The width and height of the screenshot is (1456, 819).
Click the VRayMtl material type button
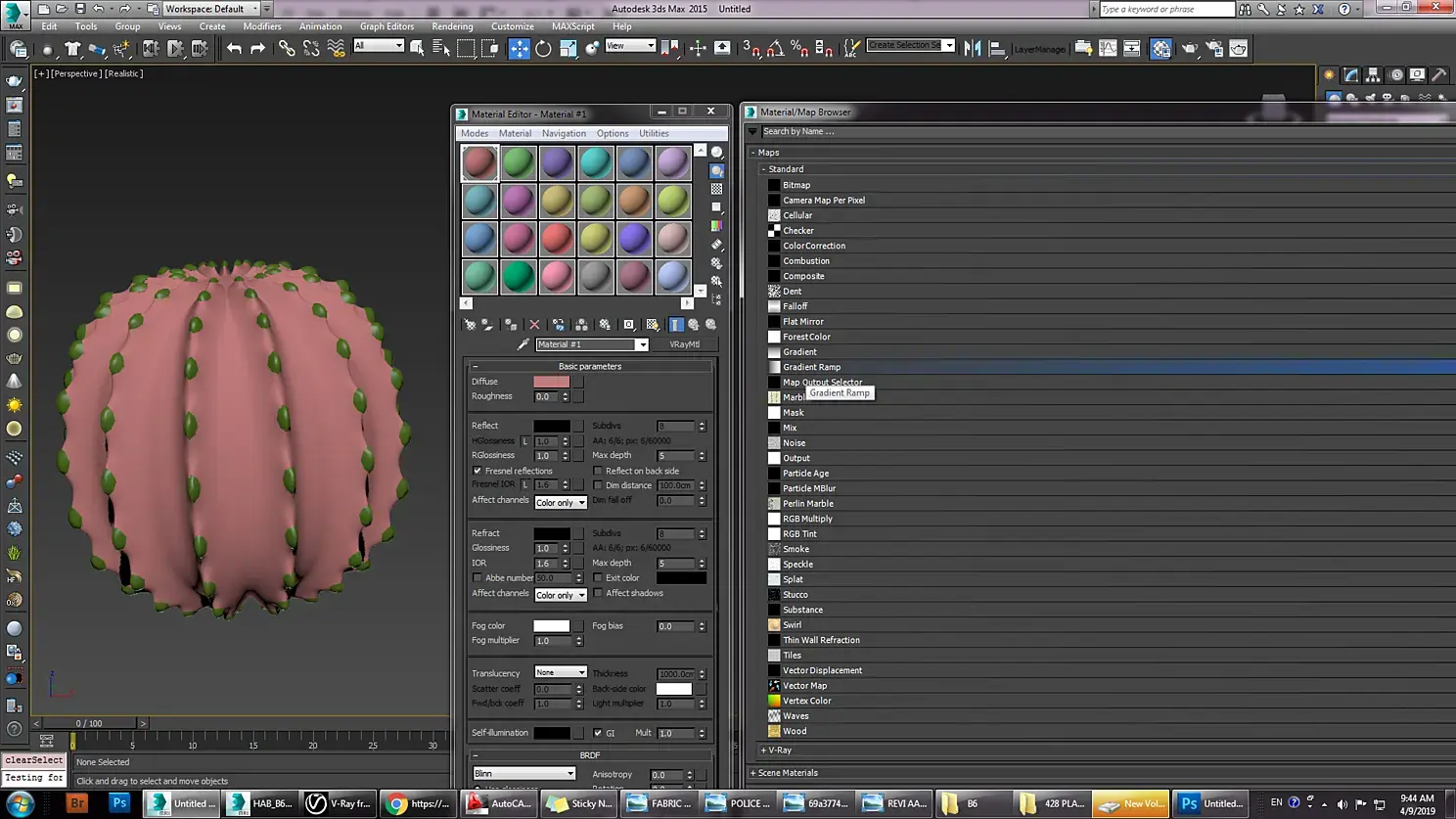684,344
